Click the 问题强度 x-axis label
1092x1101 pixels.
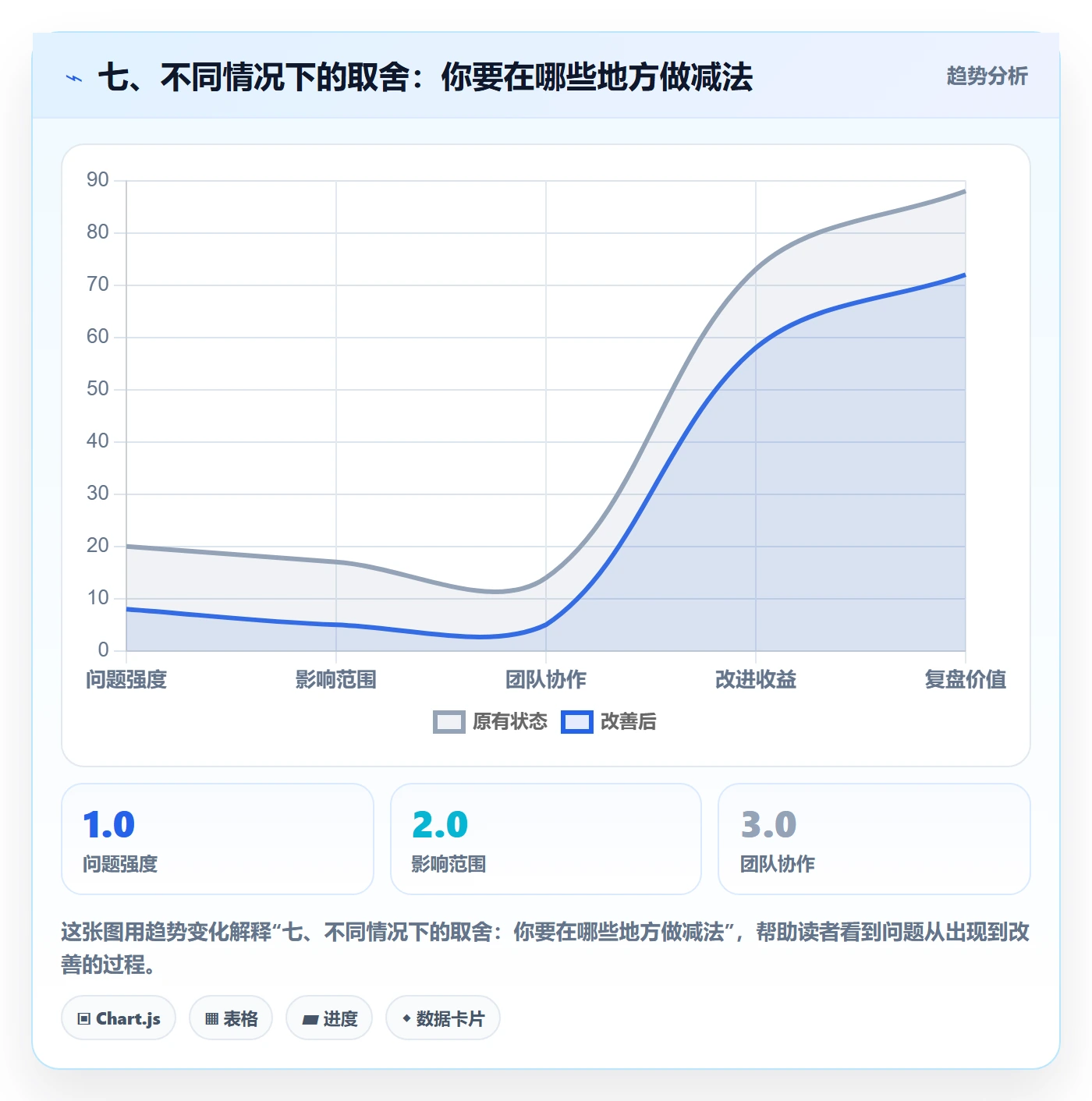126,680
